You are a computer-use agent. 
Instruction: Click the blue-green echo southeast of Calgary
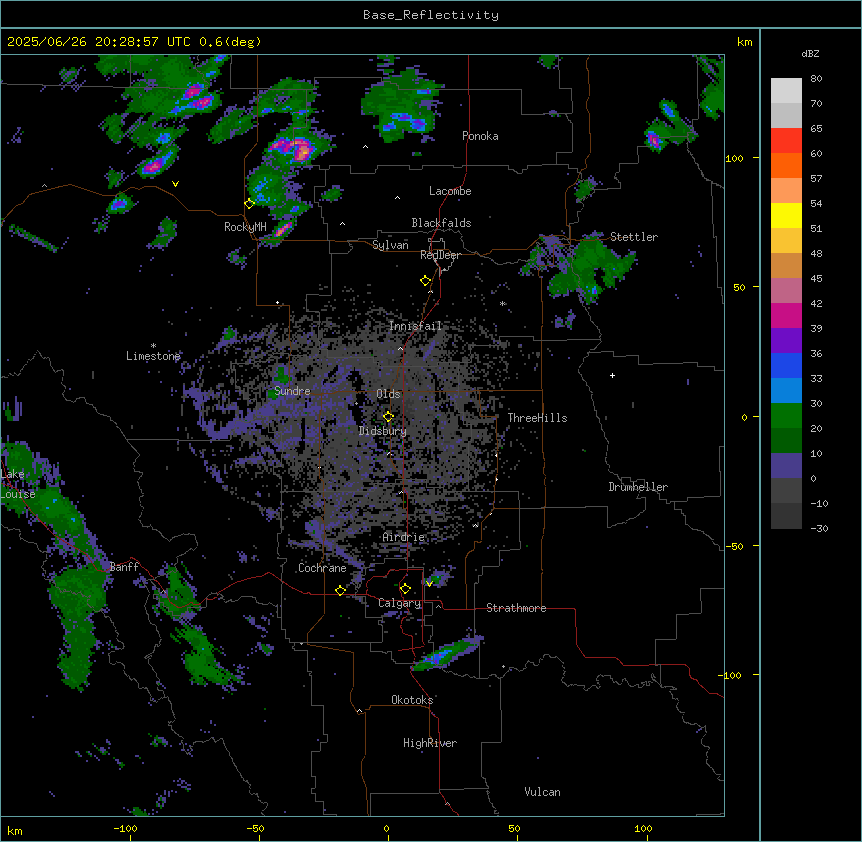[446, 653]
